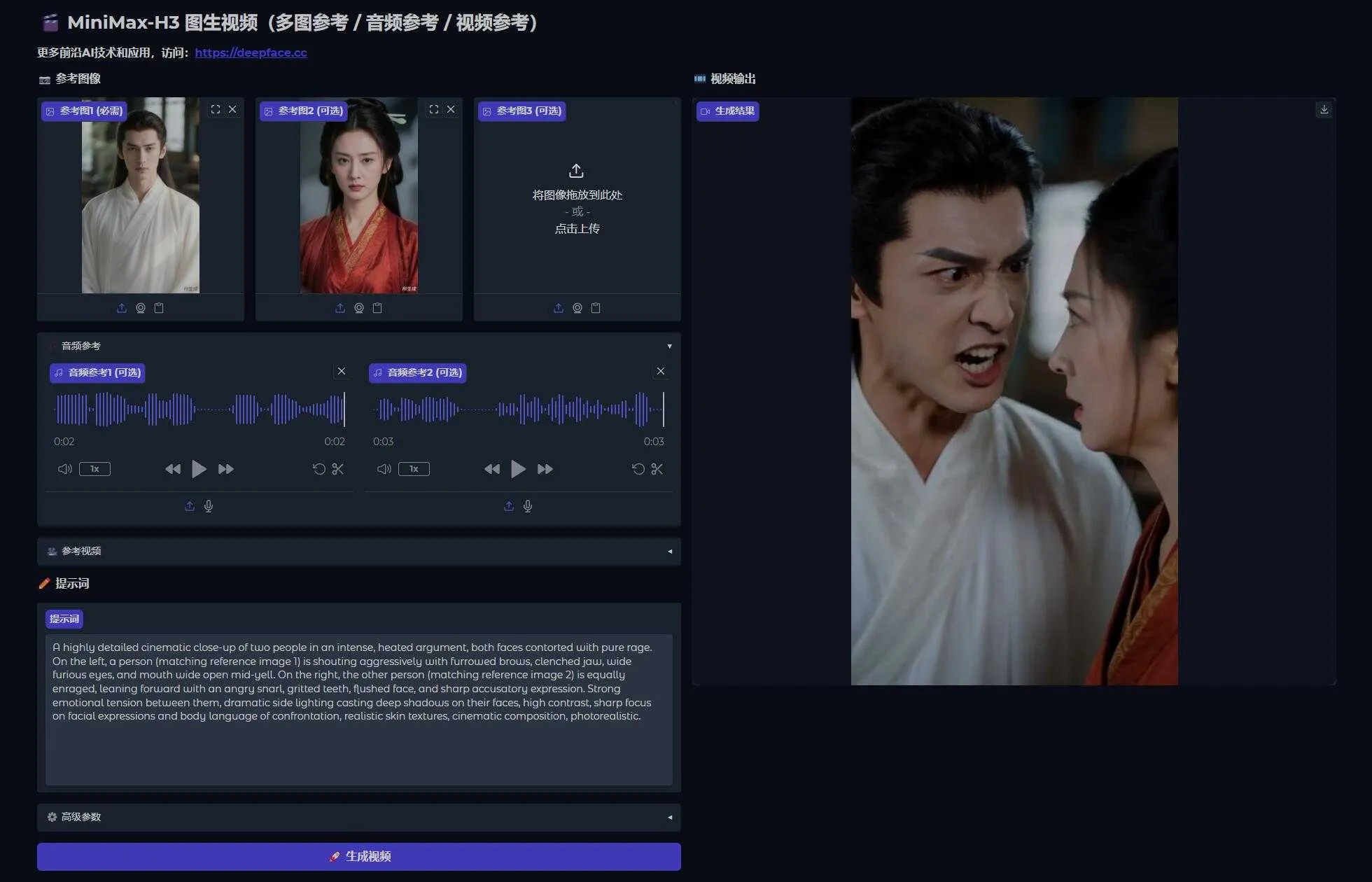The image size is (1372, 882).
Task: Remove reference image 2 (参考图2)
Action: point(451,109)
